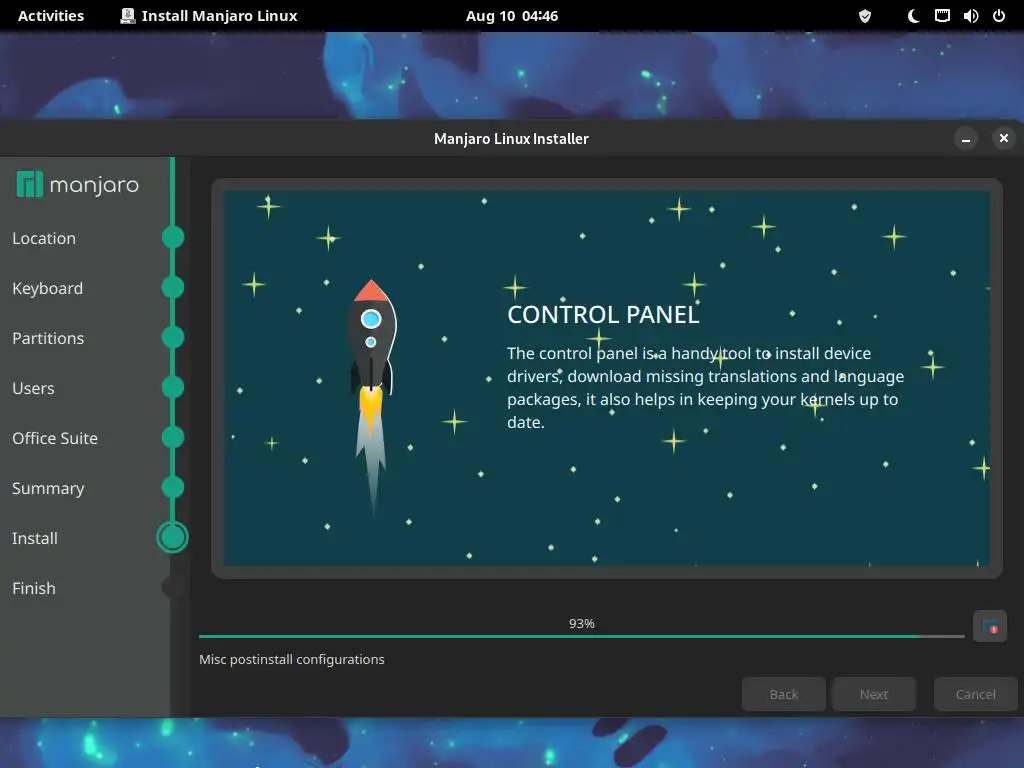This screenshot has height=768, width=1024.
Task: Open the Install Manjaro Linux app menu
Action: [209, 16]
